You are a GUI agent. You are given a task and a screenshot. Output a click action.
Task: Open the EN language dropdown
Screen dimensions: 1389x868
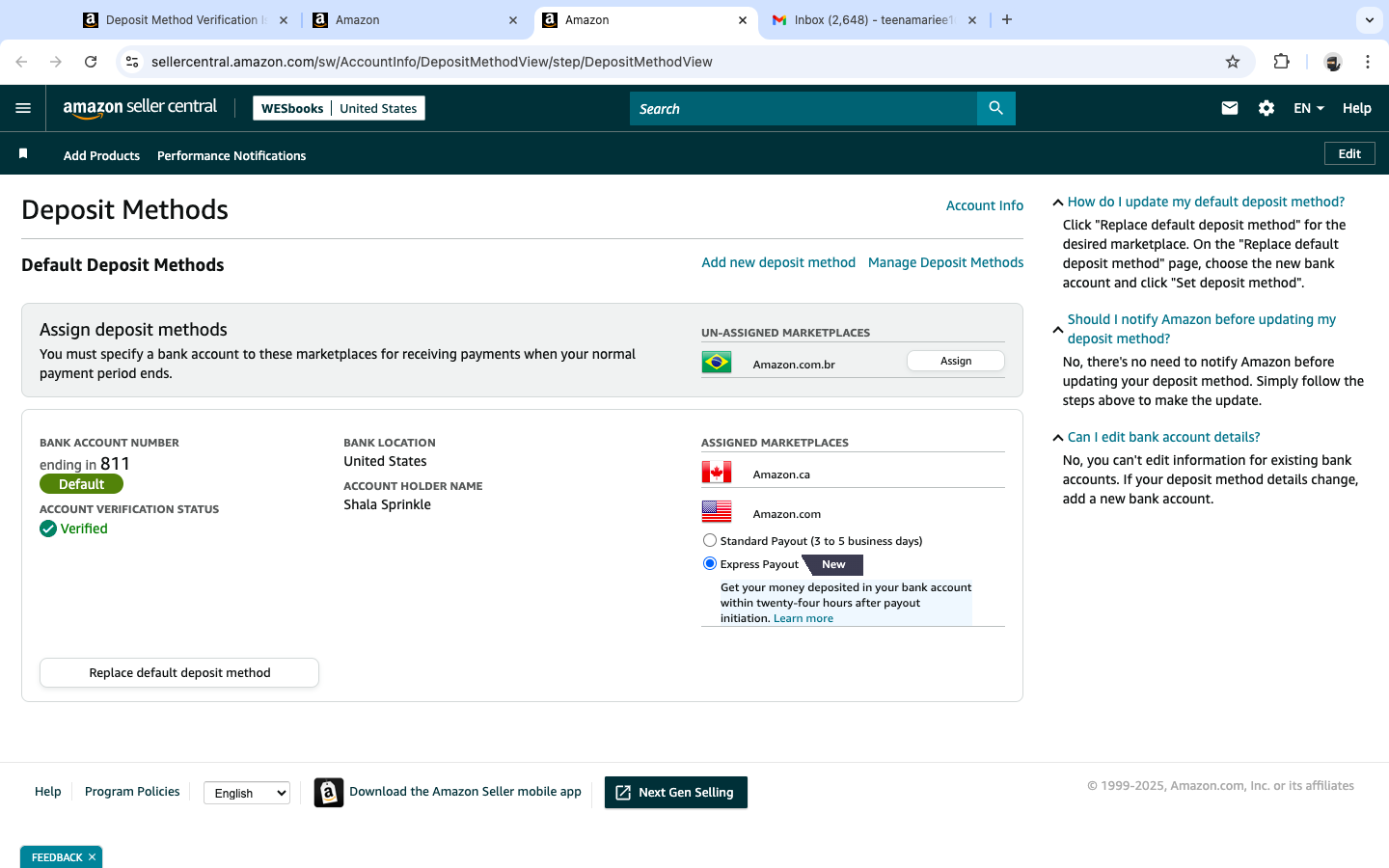(1309, 108)
